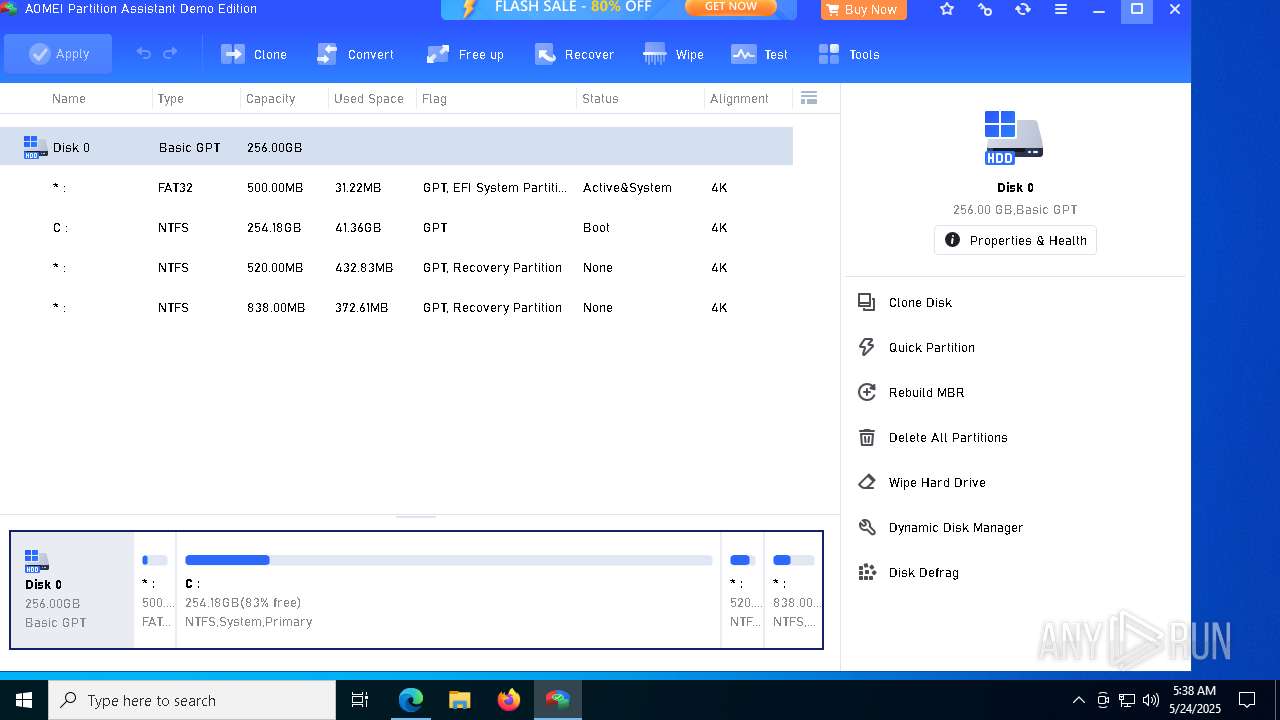1280x720 pixels.
Task: Click the Dynamic Disk Manager option
Action: (955, 527)
